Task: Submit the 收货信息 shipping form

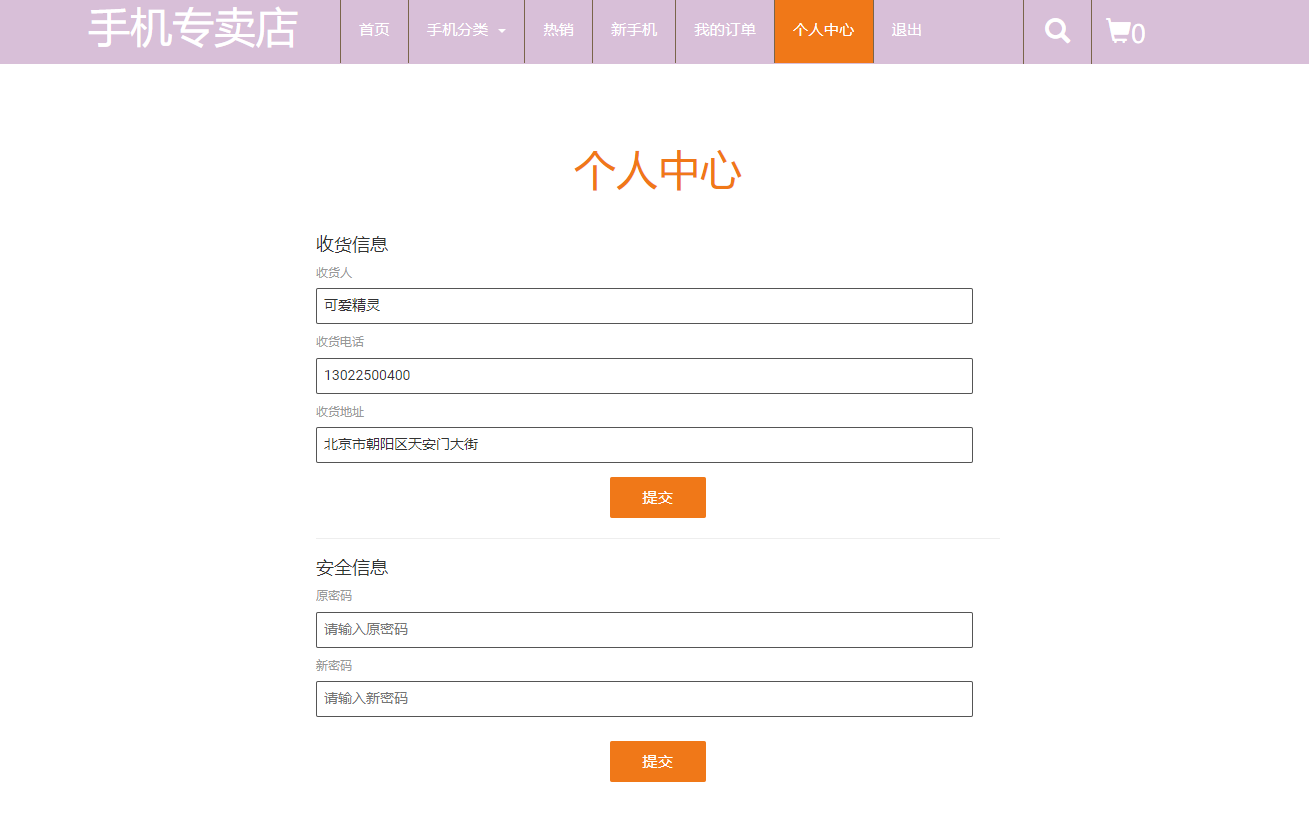Action: click(657, 497)
